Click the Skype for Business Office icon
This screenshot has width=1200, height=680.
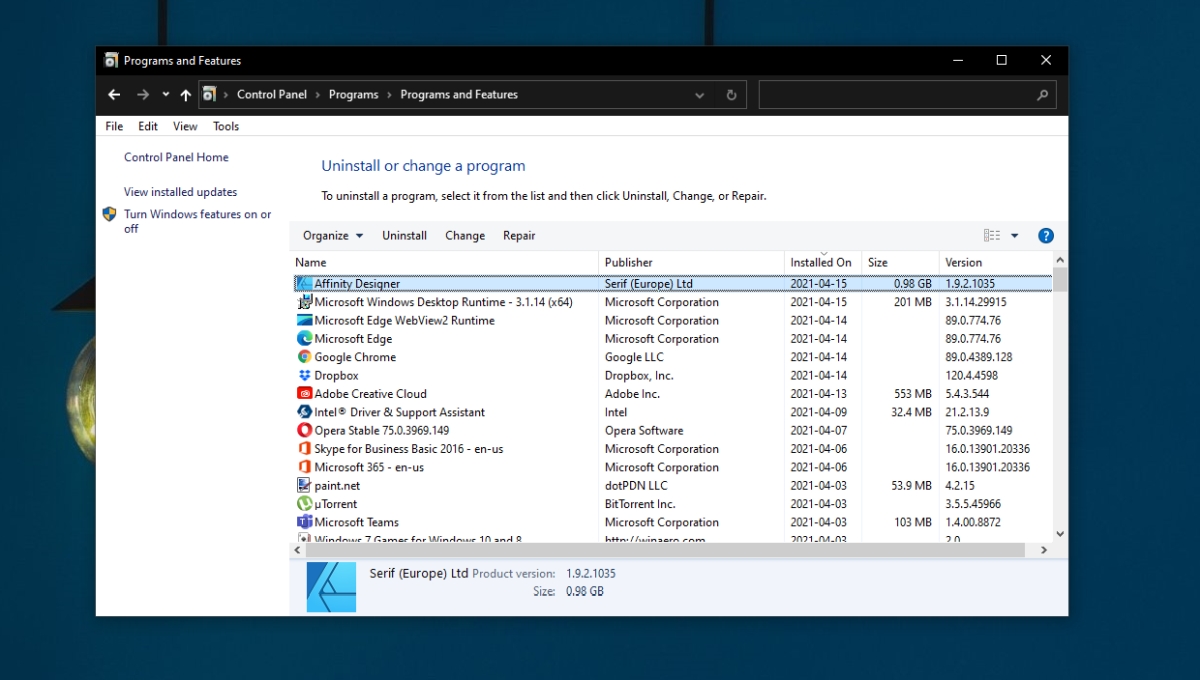pos(305,449)
